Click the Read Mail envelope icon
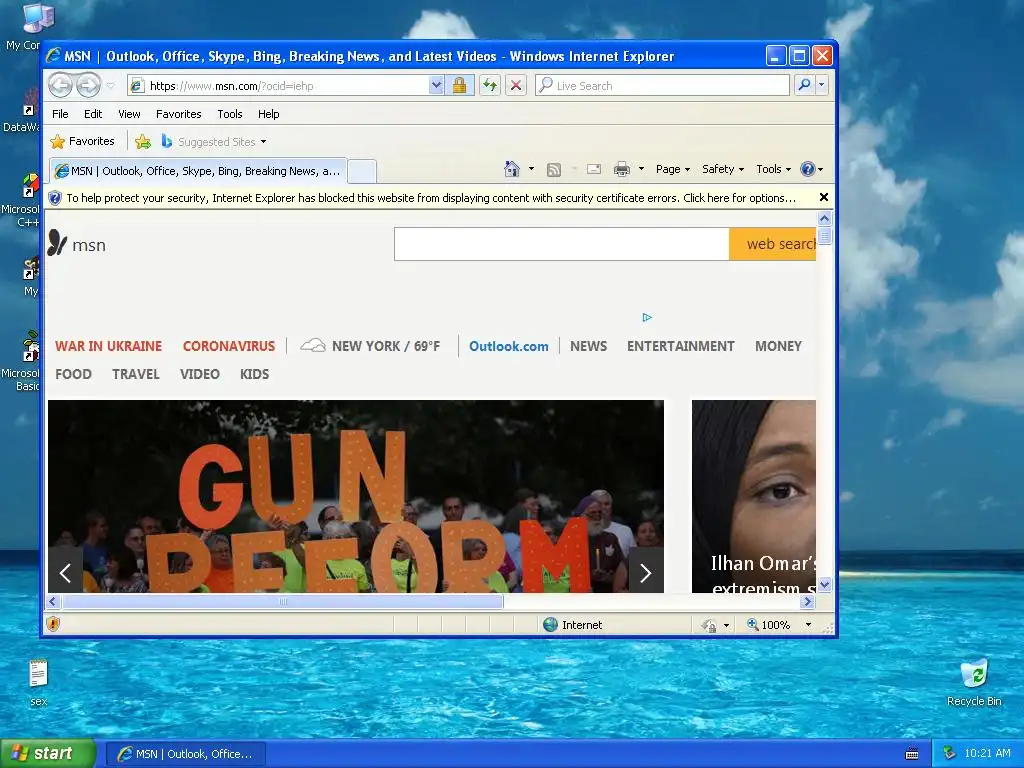Image resolution: width=1024 pixels, height=768 pixels. [594, 169]
